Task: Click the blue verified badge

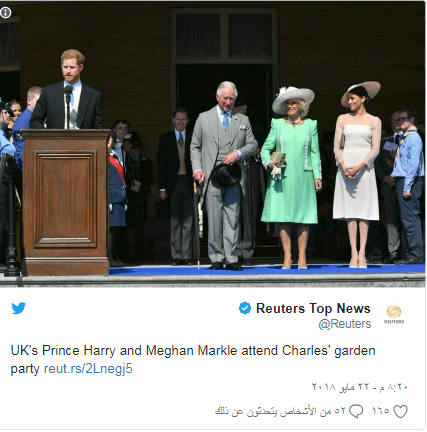Action: tap(245, 308)
